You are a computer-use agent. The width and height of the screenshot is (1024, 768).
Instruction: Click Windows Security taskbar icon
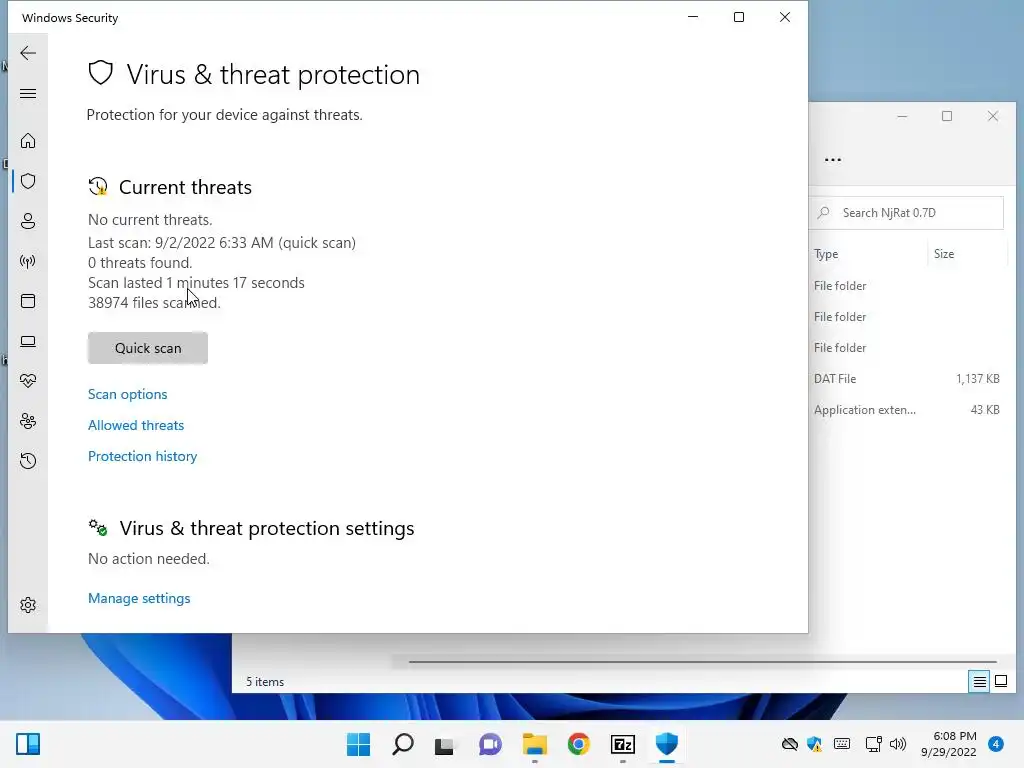tap(667, 744)
